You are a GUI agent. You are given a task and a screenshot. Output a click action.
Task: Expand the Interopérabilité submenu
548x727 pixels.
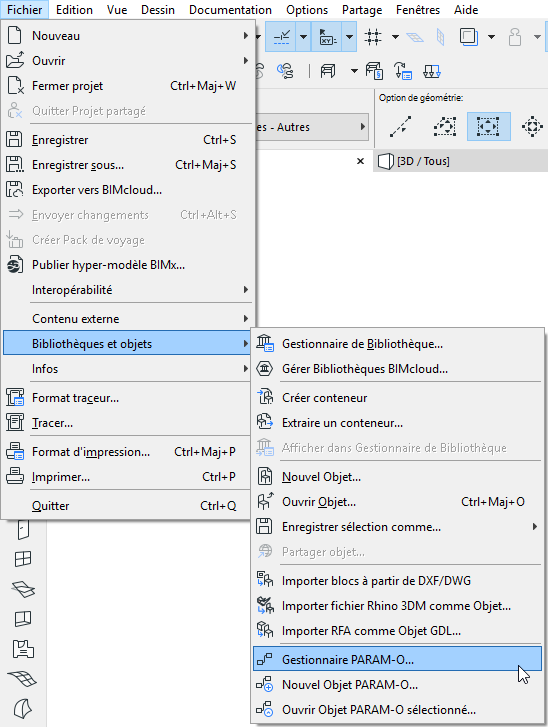(x=128, y=290)
